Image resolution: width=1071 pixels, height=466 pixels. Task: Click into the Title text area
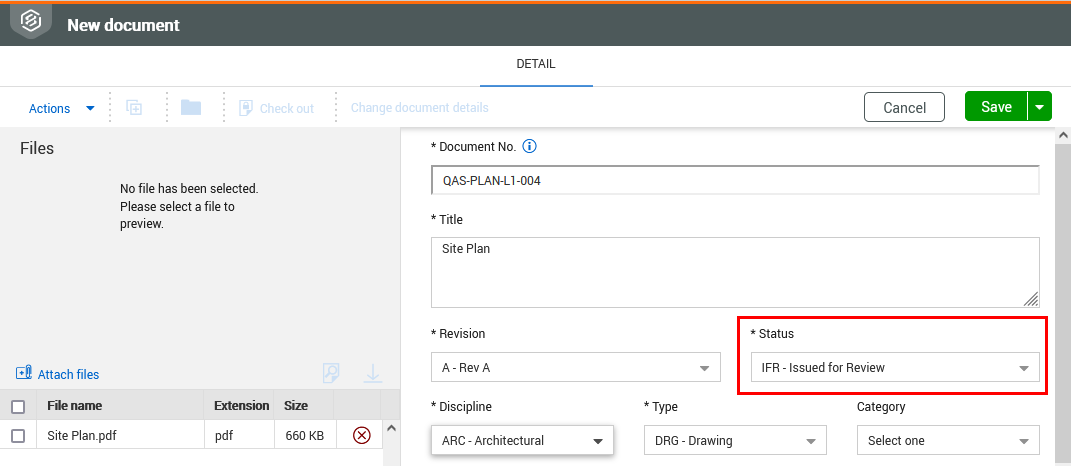point(735,272)
